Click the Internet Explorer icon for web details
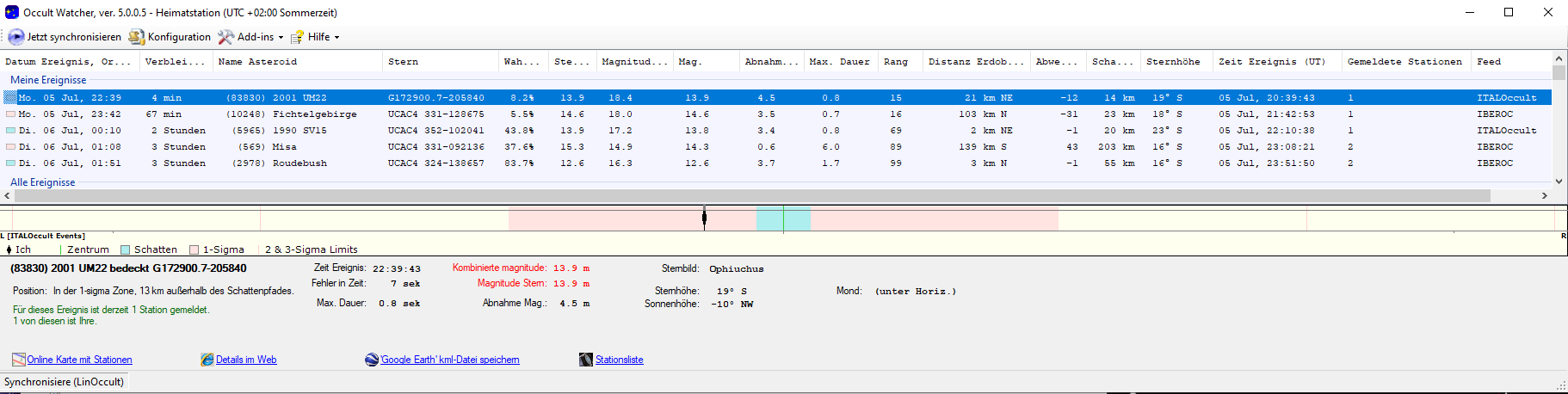This screenshot has height=394, width=1568. [x=207, y=360]
